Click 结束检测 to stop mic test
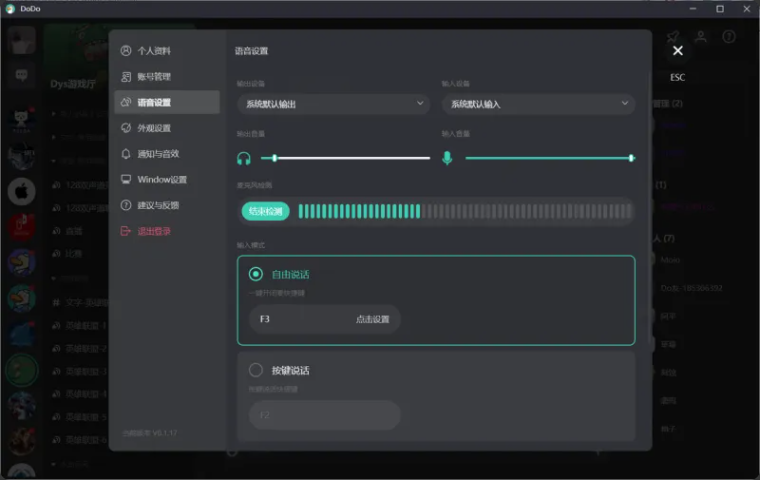This screenshot has width=760, height=480. pyautogui.click(x=265, y=211)
